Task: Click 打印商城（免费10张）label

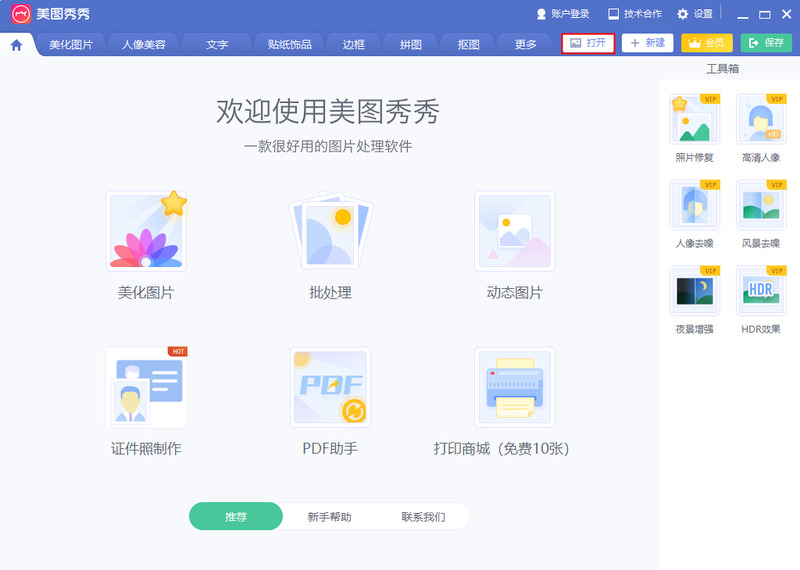Action: (x=501, y=449)
